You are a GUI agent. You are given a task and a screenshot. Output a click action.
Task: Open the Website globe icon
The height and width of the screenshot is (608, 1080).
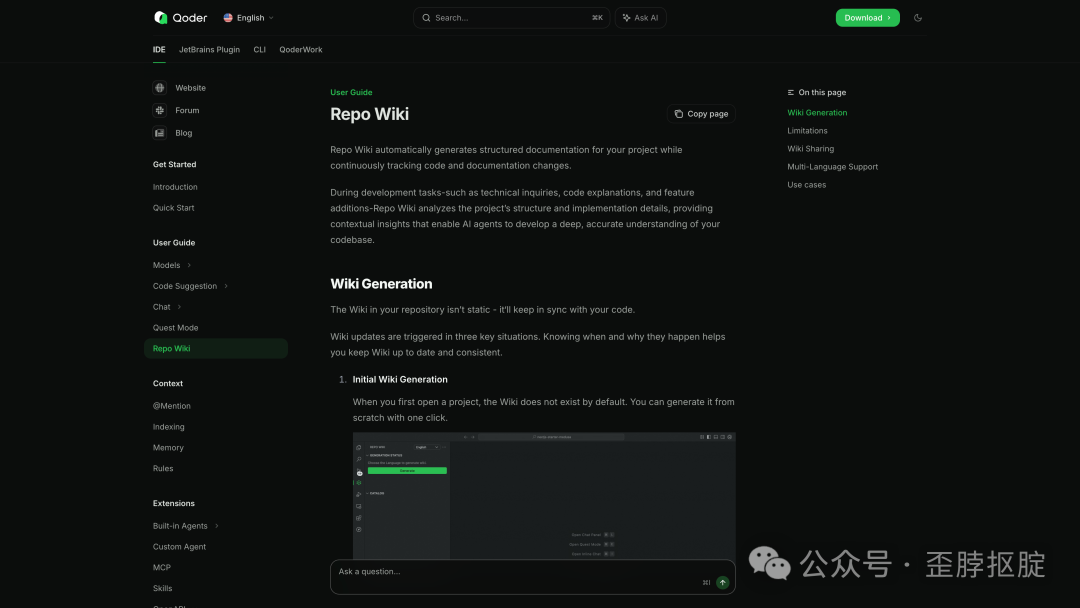tap(159, 88)
